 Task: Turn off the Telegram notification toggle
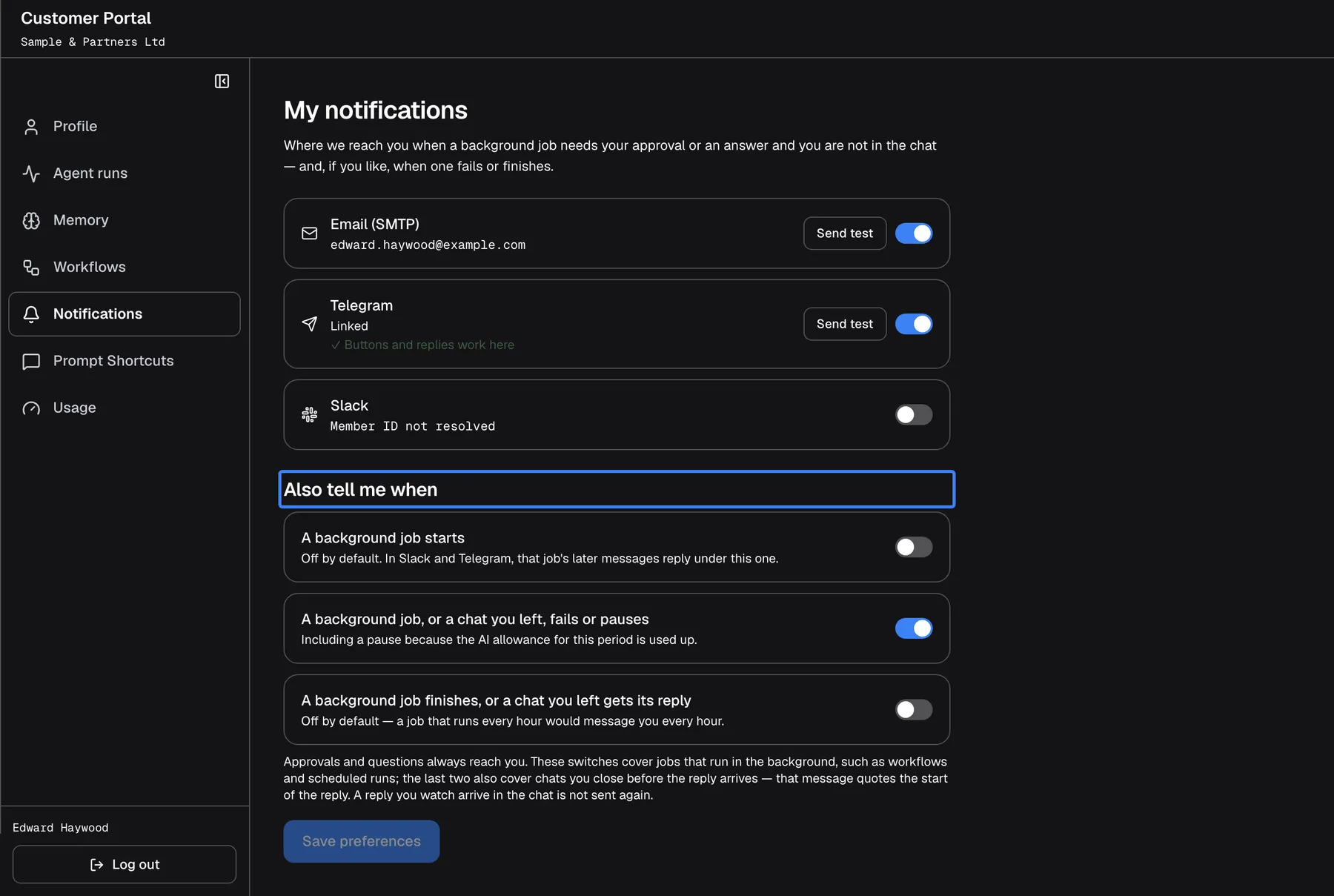click(914, 324)
